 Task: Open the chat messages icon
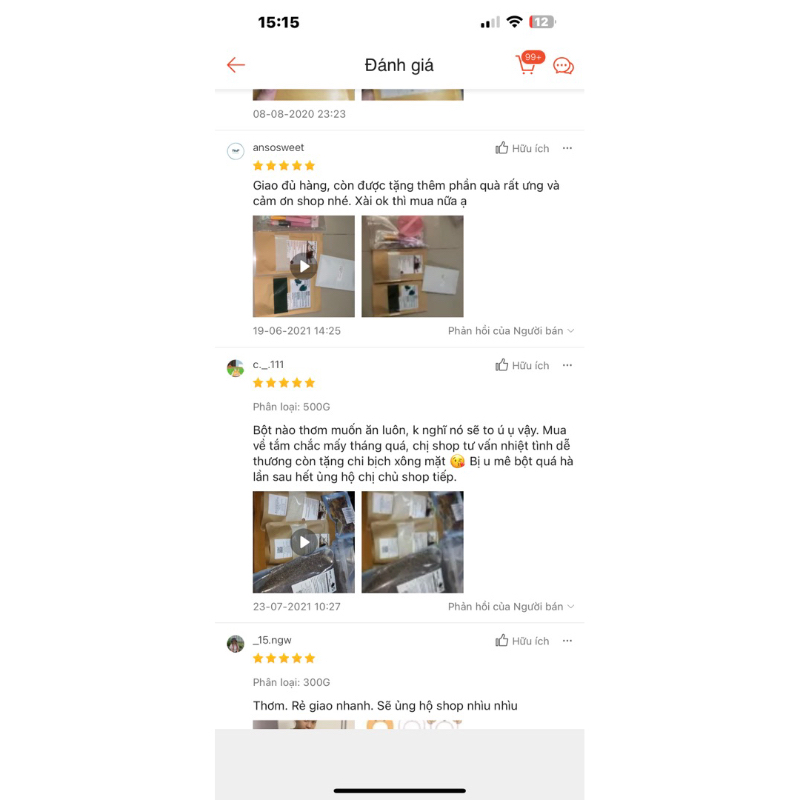tap(563, 66)
